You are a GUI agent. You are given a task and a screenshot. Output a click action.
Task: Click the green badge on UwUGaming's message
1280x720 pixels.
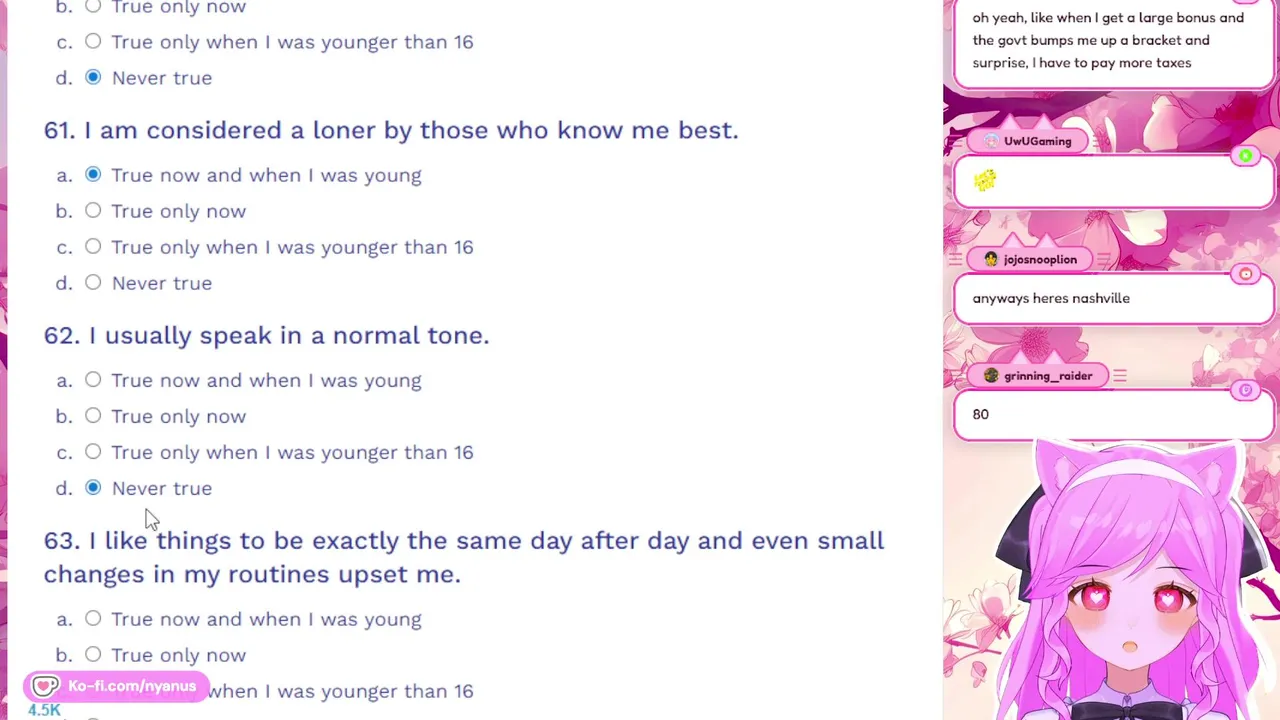(1245, 156)
